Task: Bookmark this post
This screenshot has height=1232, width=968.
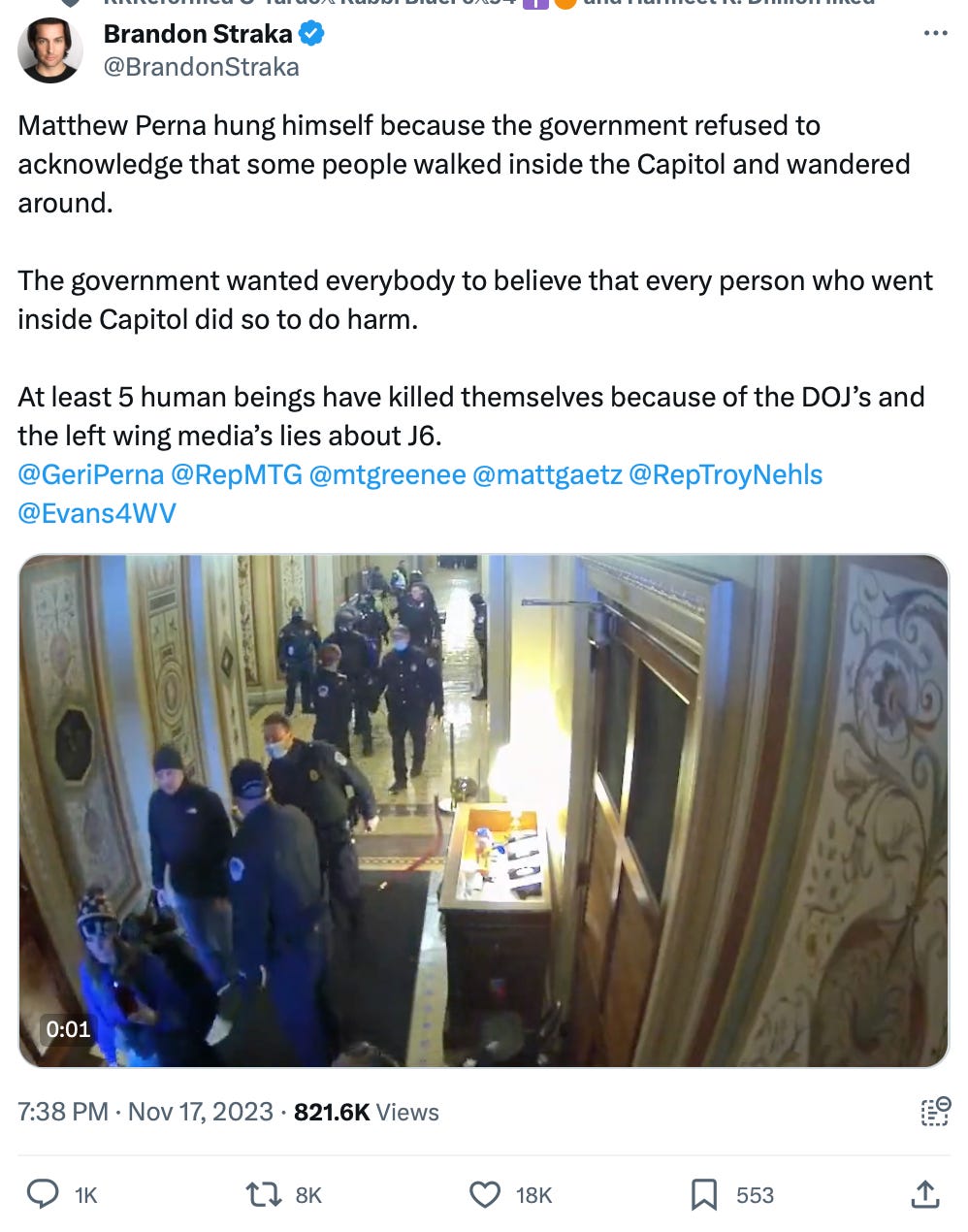Action: tap(704, 1194)
